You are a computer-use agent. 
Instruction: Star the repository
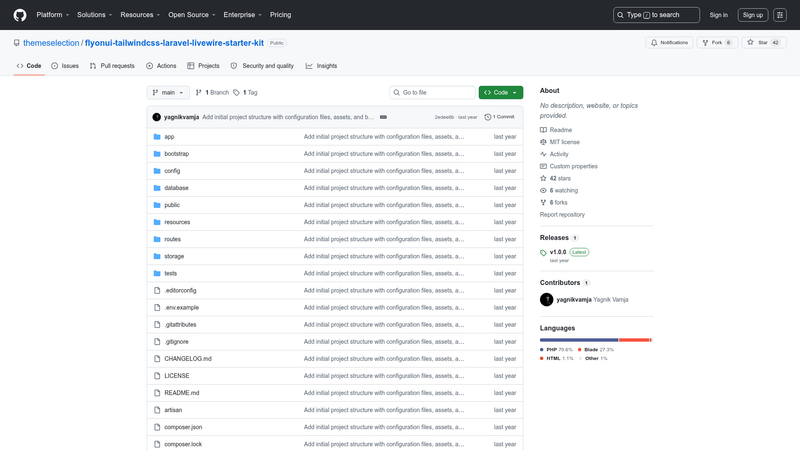pyautogui.click(x=763, y=42)
